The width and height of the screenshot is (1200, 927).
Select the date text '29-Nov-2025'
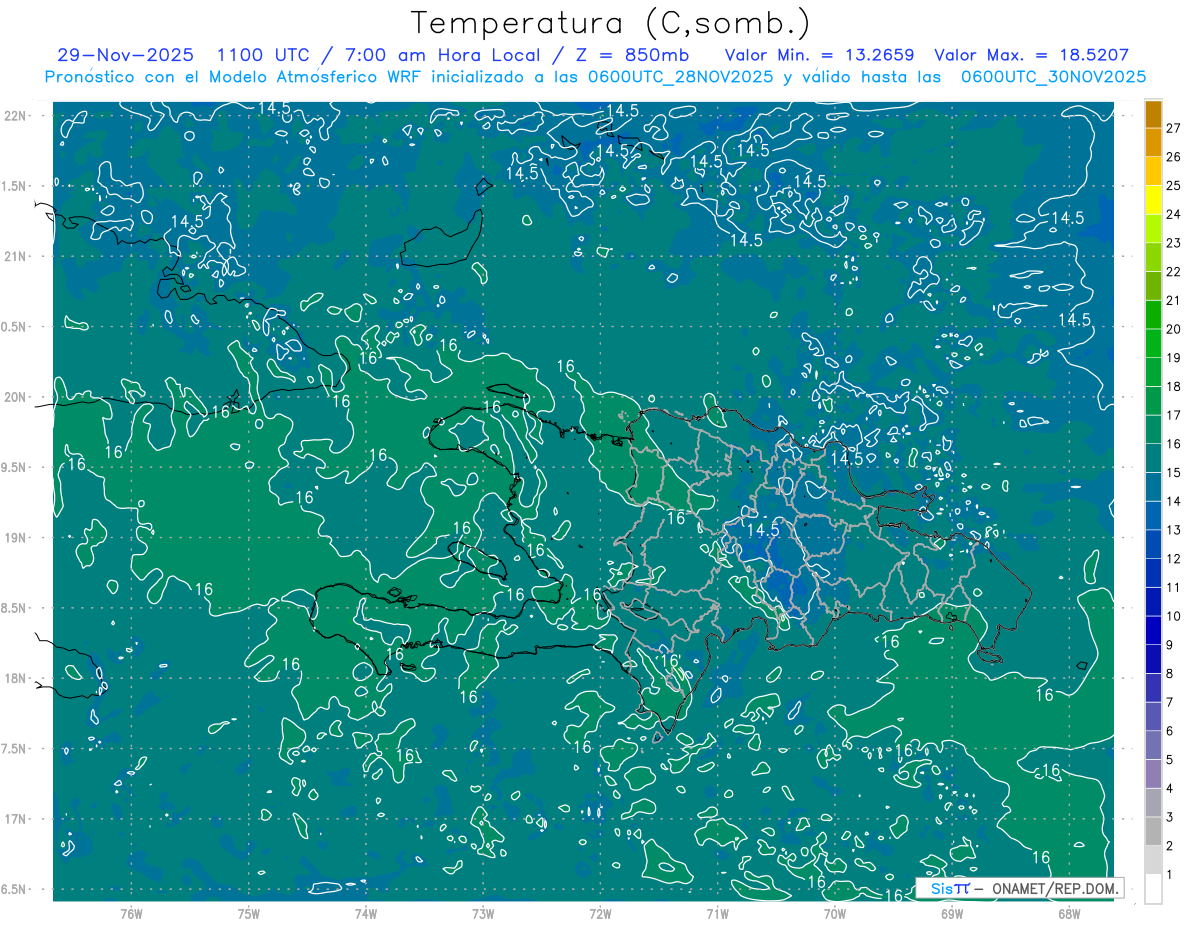[x=125, y=55]
